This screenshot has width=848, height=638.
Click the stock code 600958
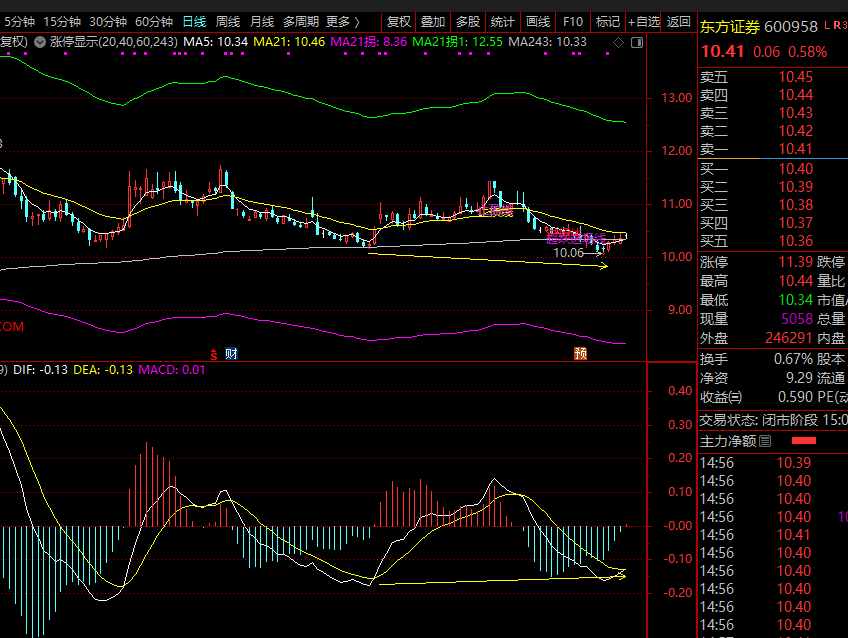click(x=791, y=26)
